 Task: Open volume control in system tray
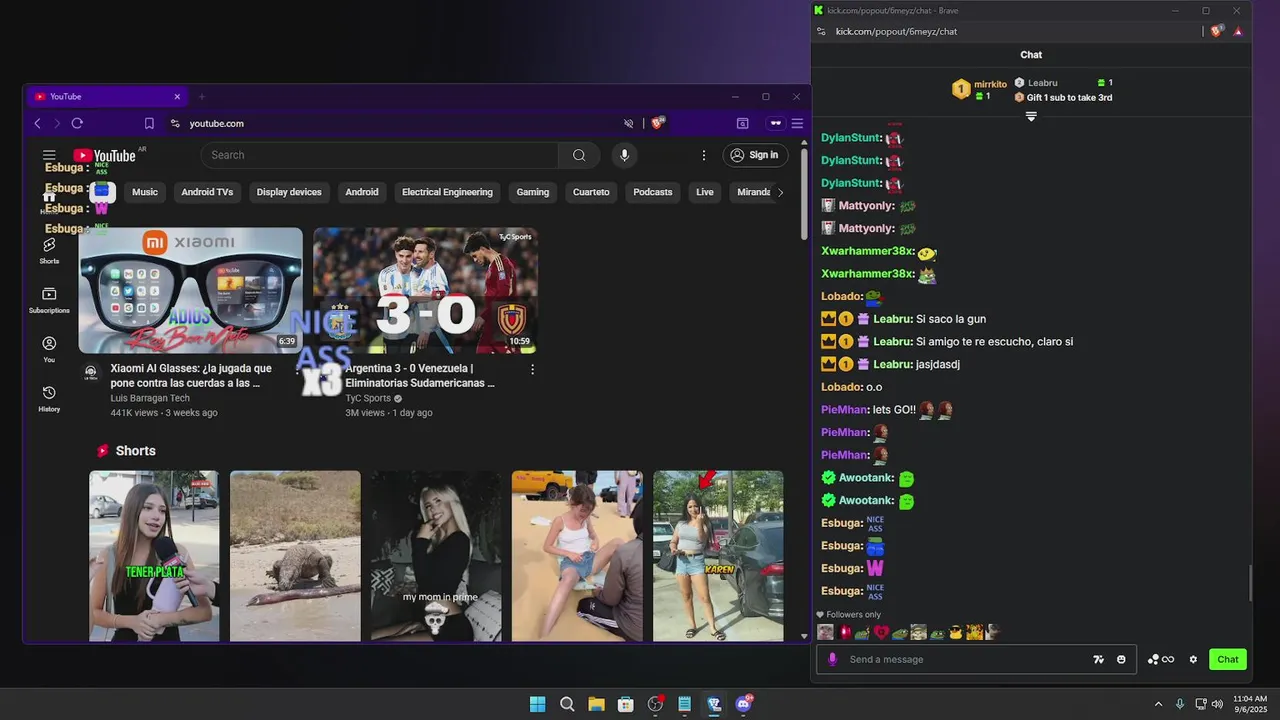[x=1217, y=704]
